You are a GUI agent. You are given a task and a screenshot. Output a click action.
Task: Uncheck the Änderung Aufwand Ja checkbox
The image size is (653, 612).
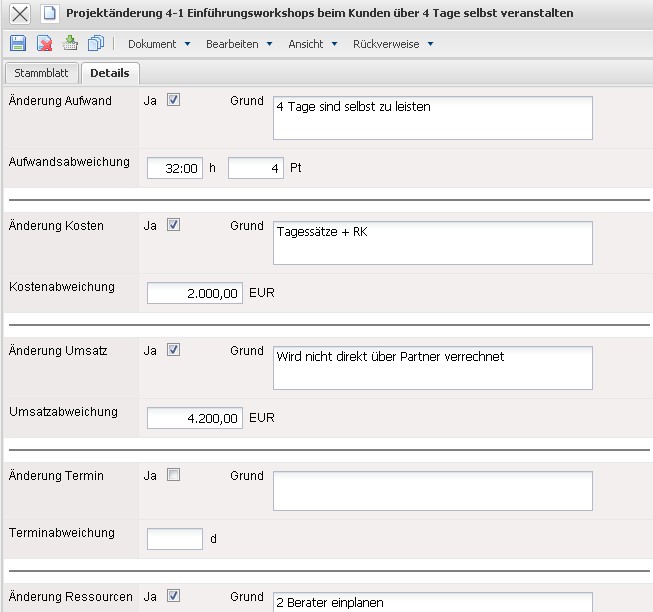(x=174, y=101)
